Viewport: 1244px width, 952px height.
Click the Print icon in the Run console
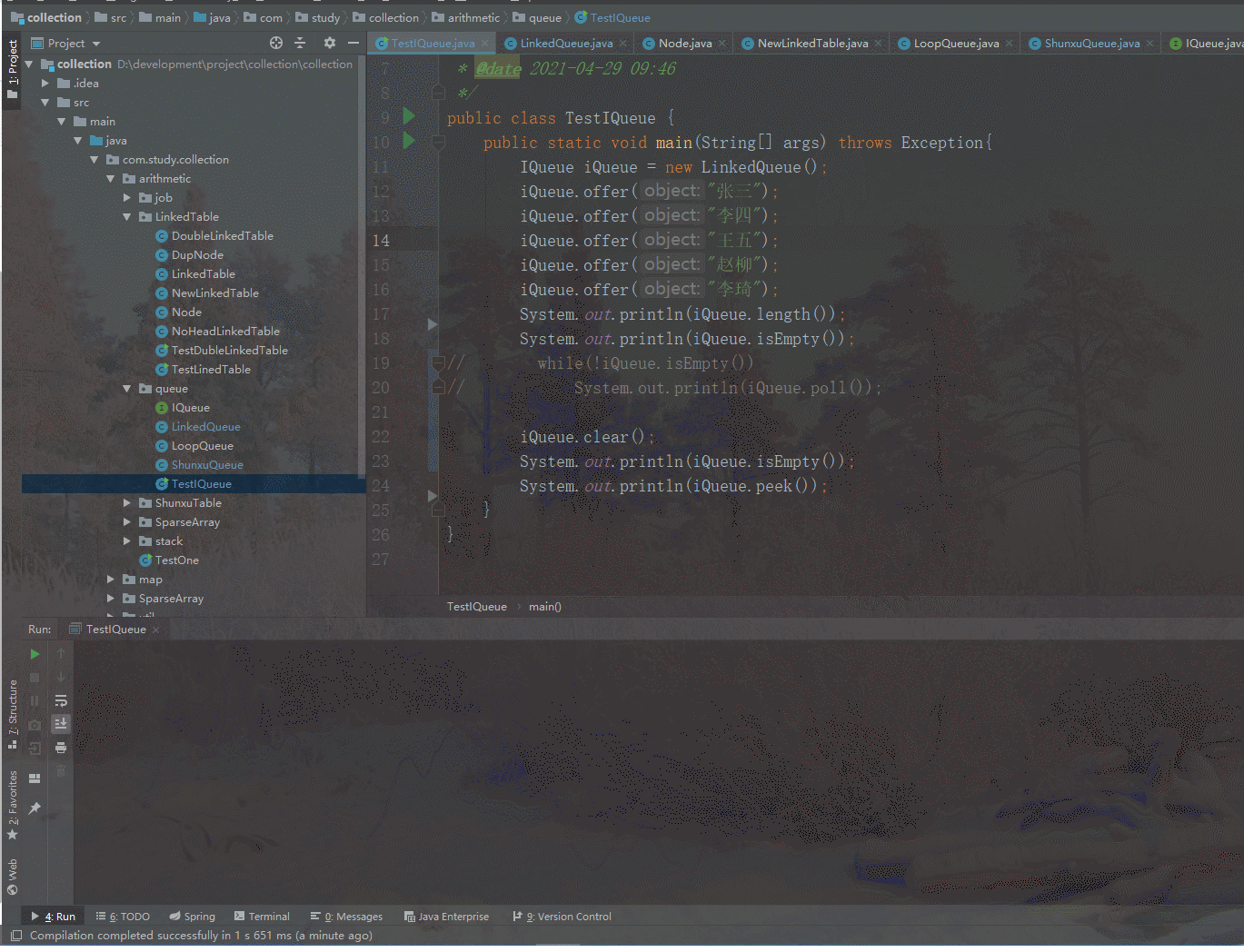tap(61, 749)
